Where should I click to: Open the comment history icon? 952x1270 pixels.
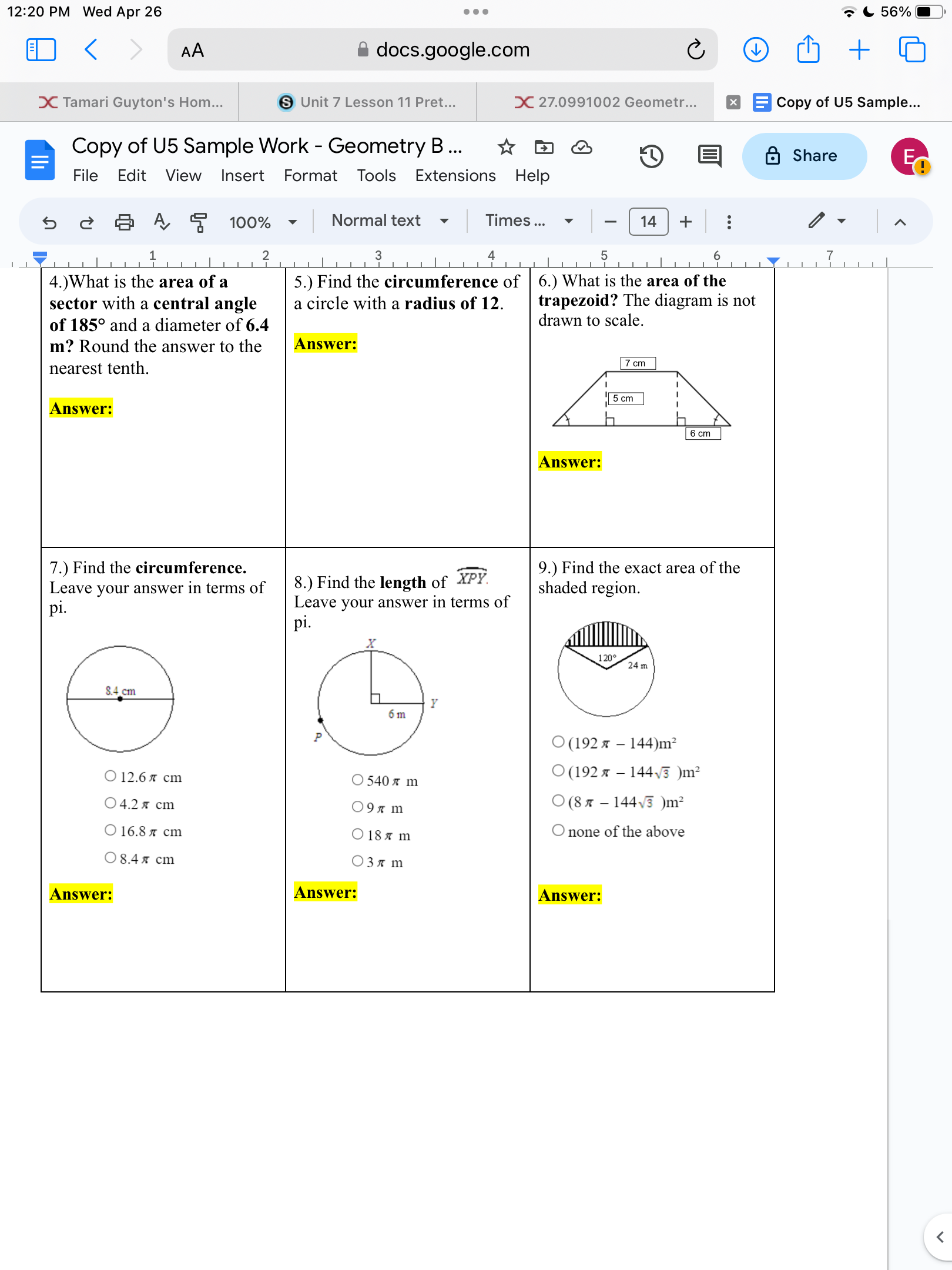[710, 155]
